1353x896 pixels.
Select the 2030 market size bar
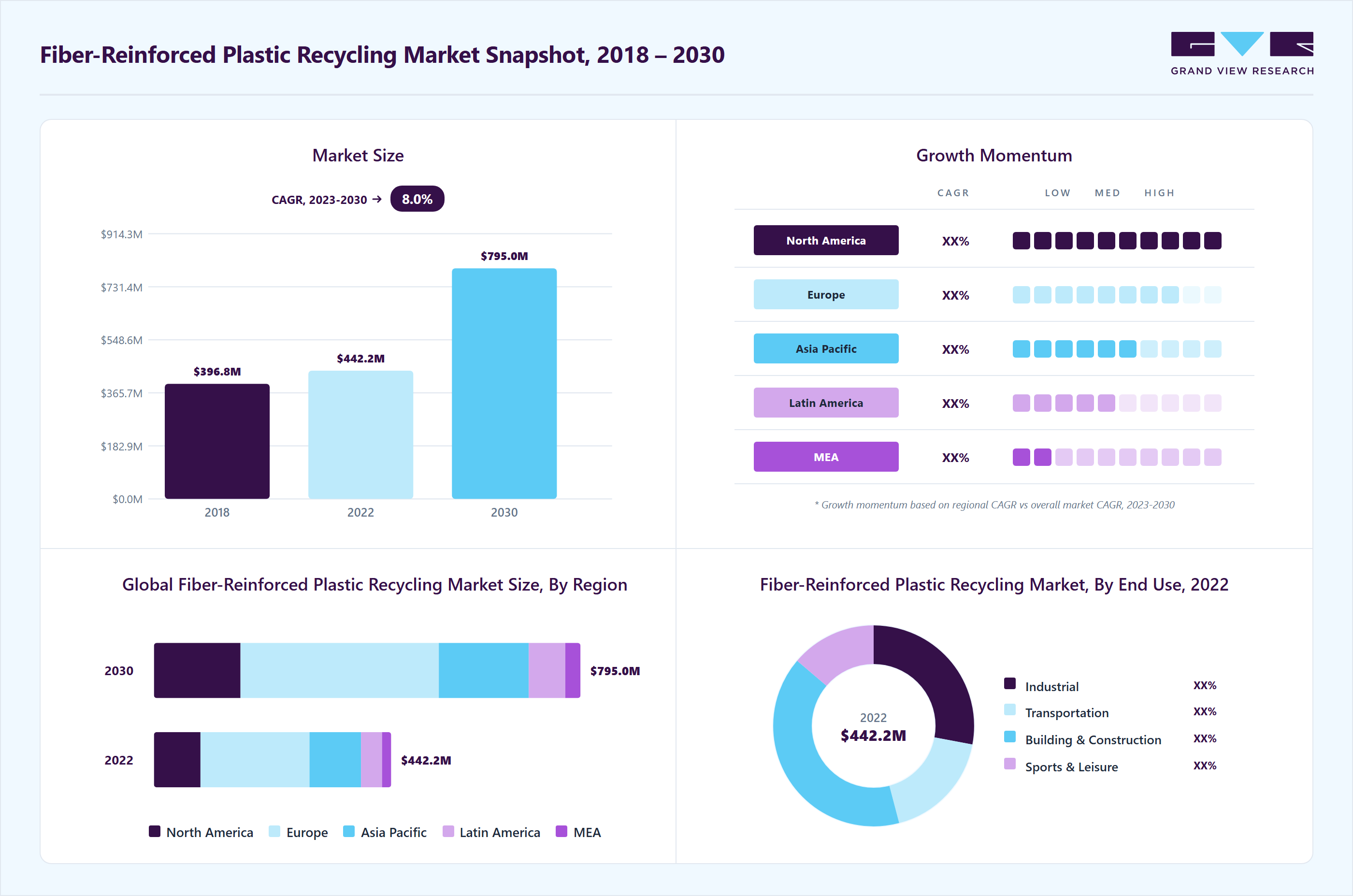pyautogui.click(x=504, y=383)
